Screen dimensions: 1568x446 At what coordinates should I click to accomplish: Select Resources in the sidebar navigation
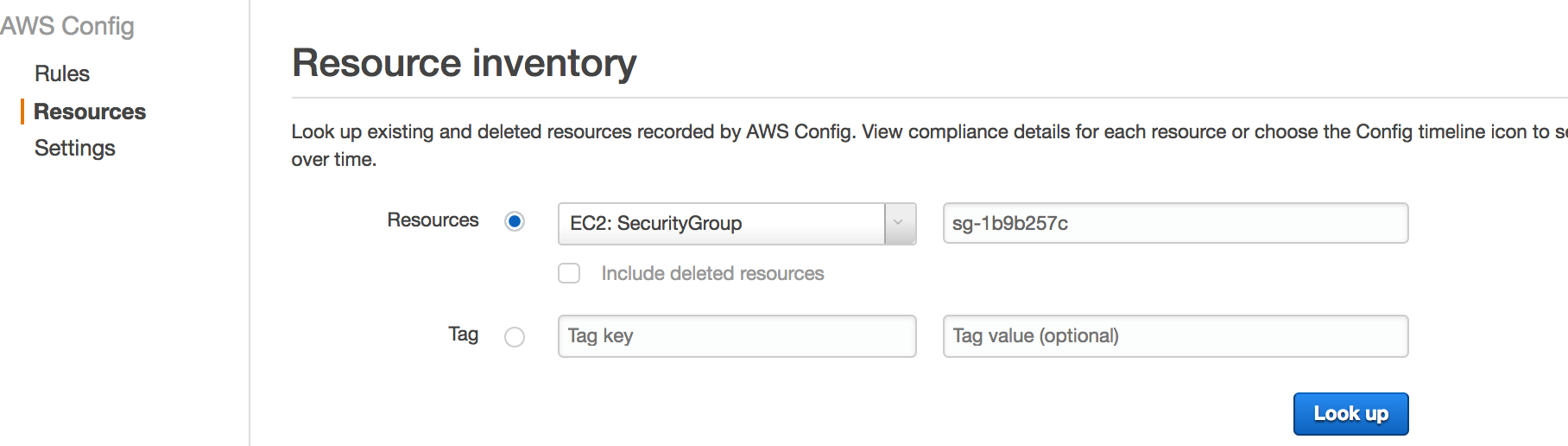[x=90, y=112]
